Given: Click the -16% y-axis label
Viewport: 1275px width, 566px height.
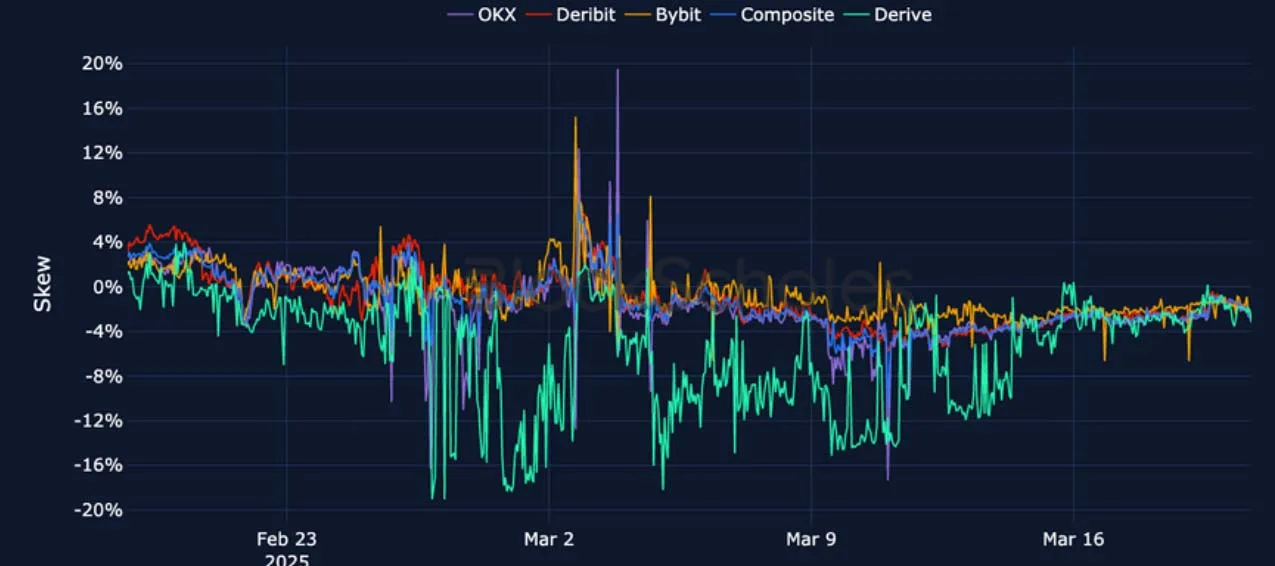Looking at the screenshot, I should 98,465.
